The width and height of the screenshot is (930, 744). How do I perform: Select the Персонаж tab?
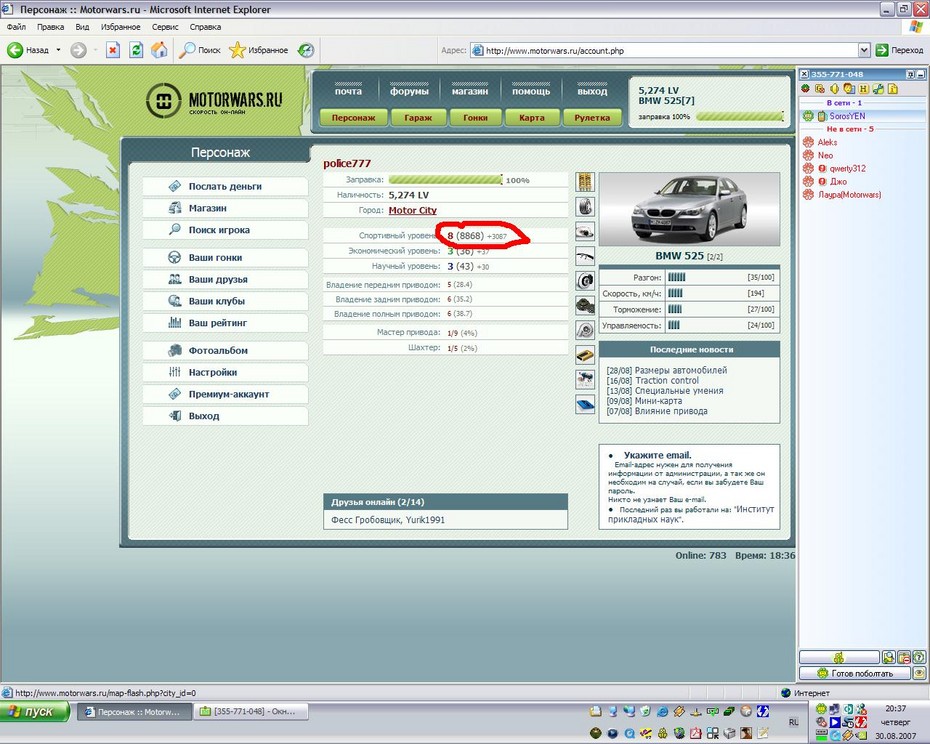click(353, 117)
